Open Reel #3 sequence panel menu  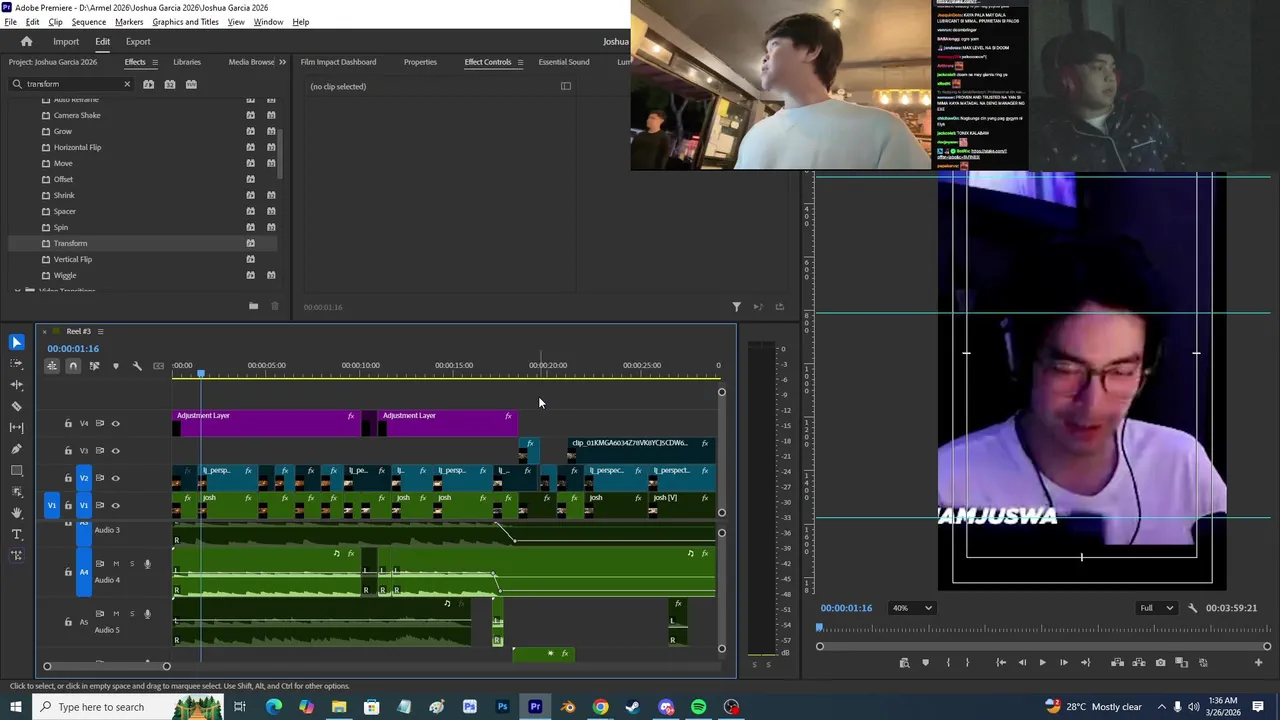tap(100, 331)
